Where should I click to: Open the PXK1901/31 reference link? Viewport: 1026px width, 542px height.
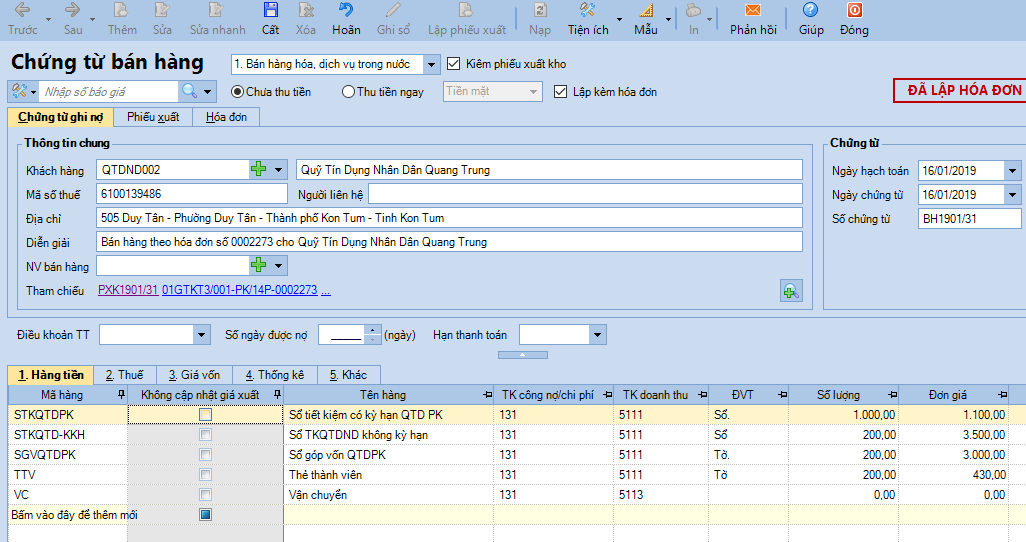[128, 290]
